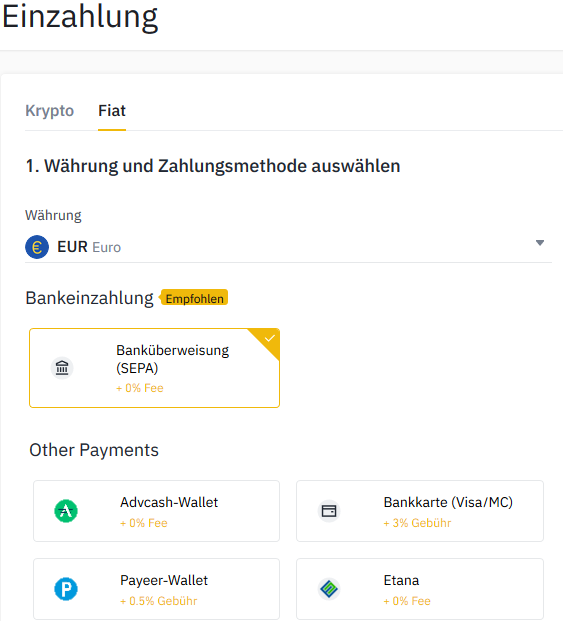Image resolution: width=563 pixels, height=621 pixels.
Task: Click the green Advcash logo icon
Action: (66, 511)
